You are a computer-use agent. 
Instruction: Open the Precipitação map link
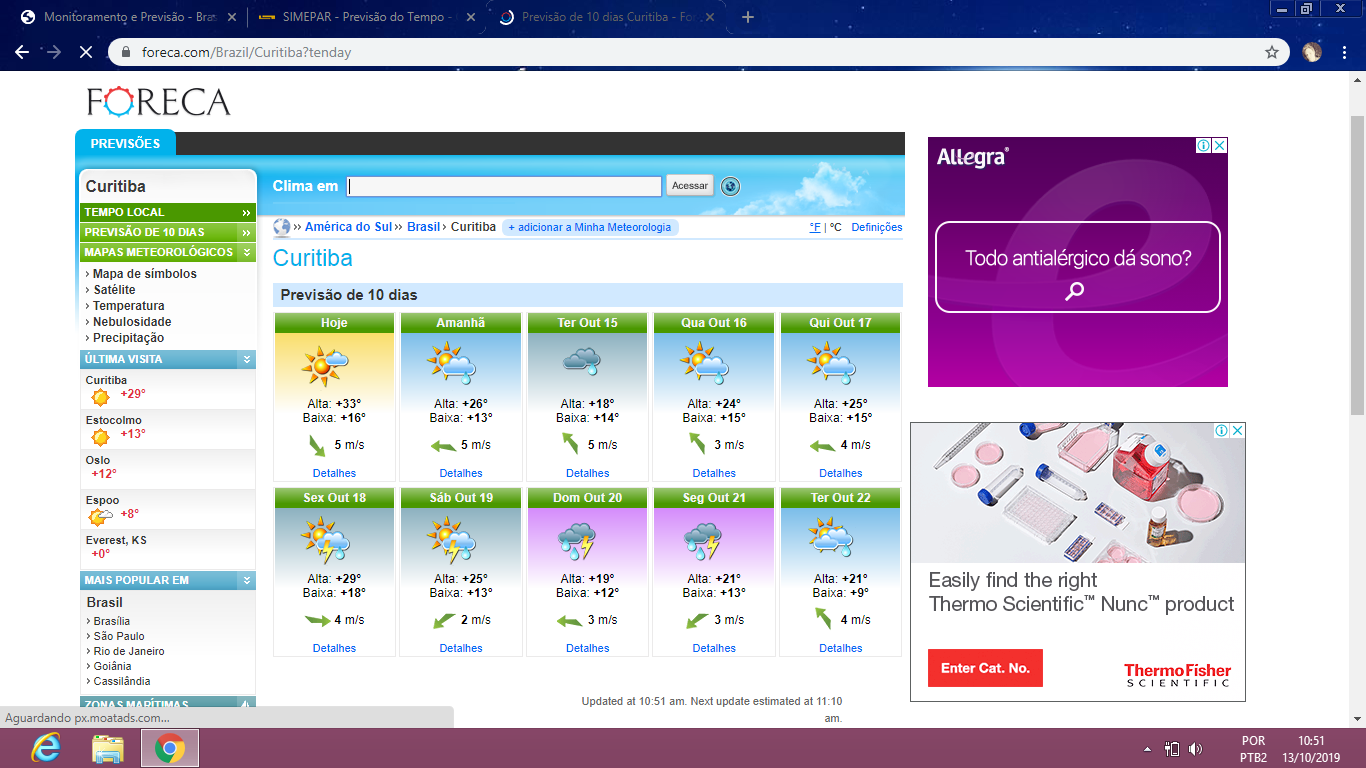(128, 338)
